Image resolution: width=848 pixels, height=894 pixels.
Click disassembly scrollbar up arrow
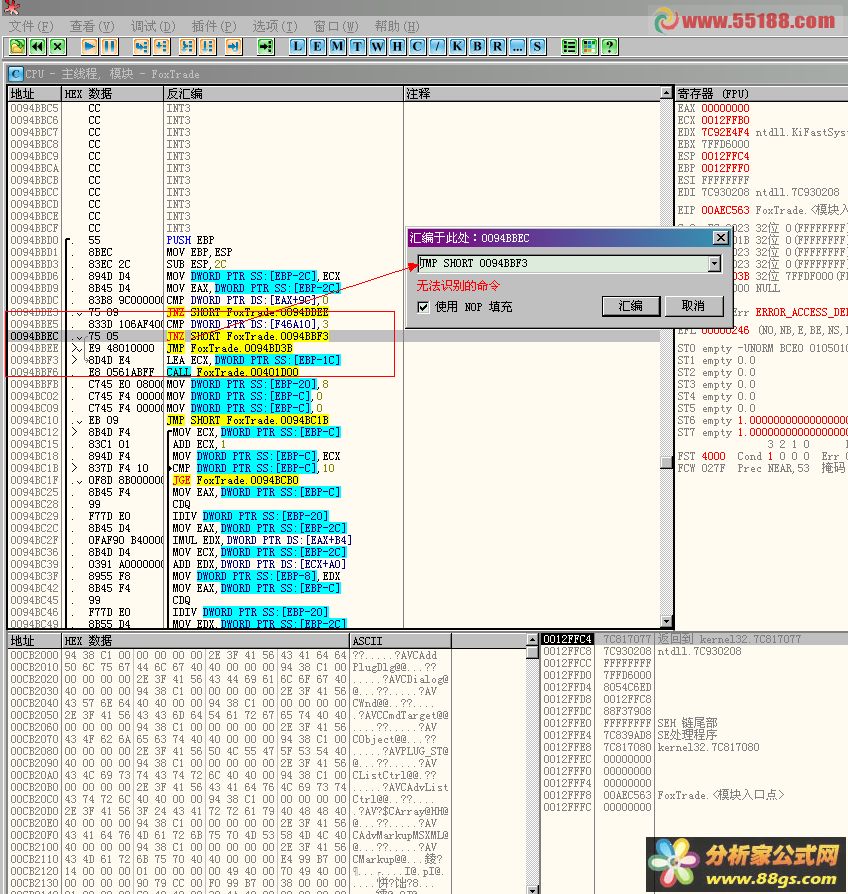pos(666,92)
